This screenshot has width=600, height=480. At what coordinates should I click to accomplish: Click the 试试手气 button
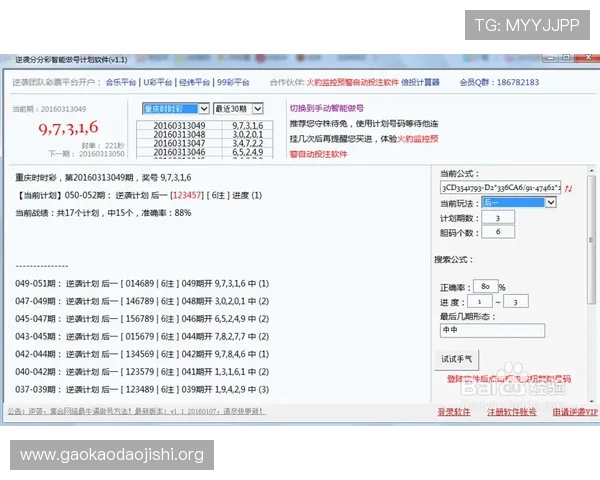point(457,359)
